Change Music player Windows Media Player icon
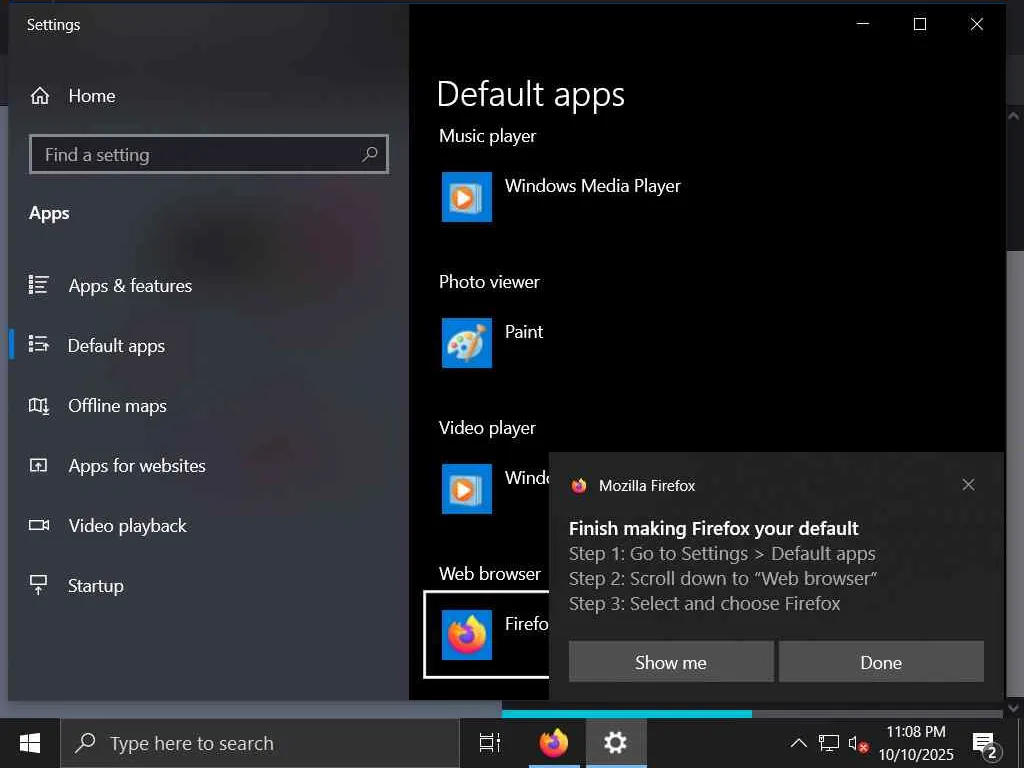1024x768 pixels. [466, 197]
